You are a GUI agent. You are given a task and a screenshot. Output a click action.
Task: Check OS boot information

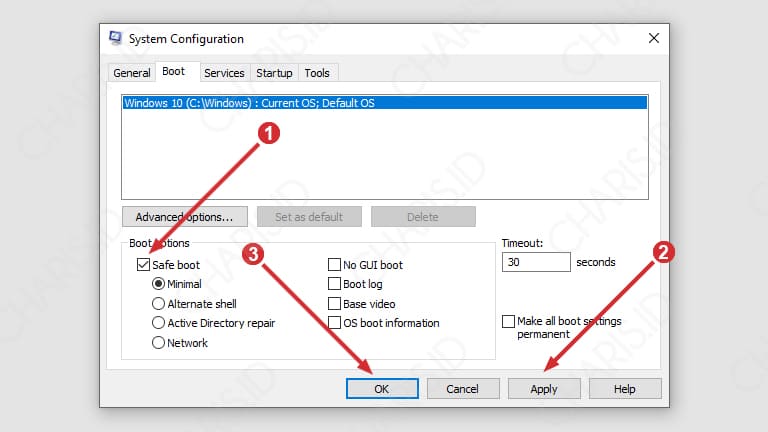[334, 323]
